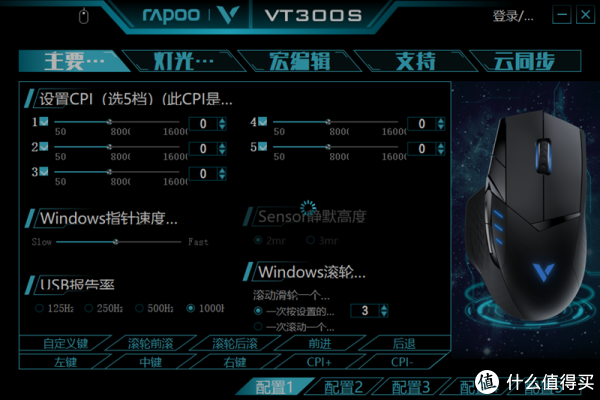Open the 云同步 cloud sync tab

[524, 61]
